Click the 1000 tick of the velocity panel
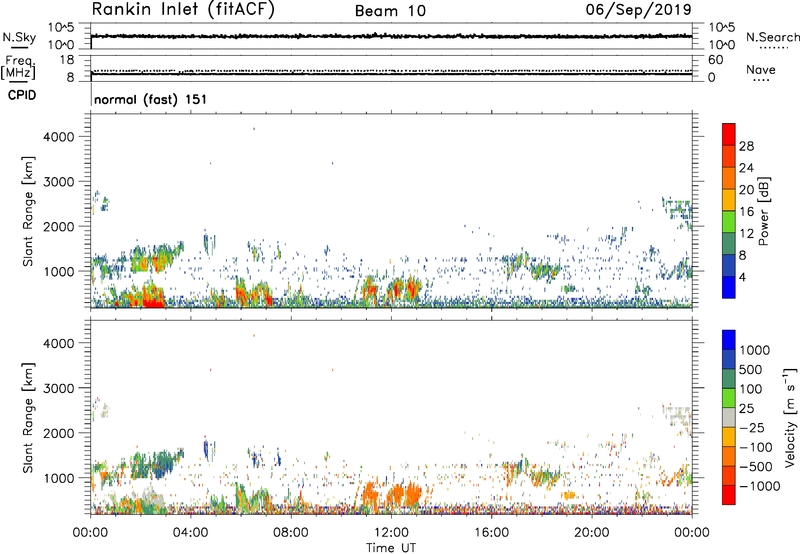The width and height of the screenshot is (800, 554). (x=58, y=478)
